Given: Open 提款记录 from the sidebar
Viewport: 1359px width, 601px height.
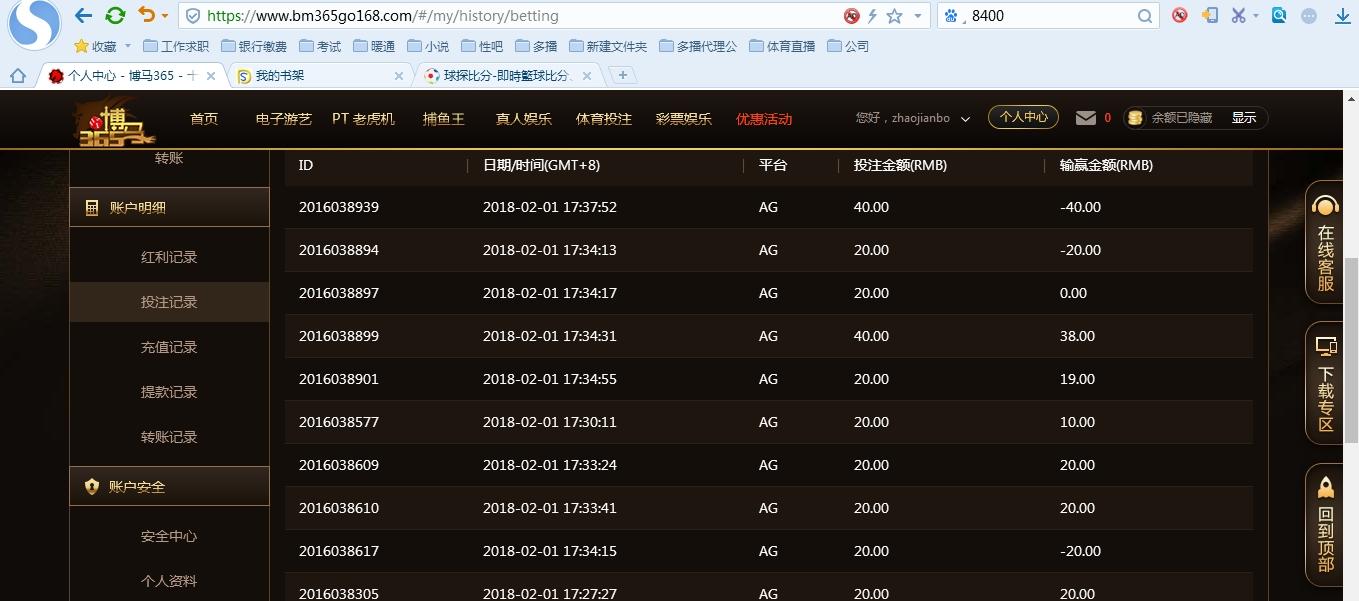Looking at the screenshot, I should click(x=169, y=391).
